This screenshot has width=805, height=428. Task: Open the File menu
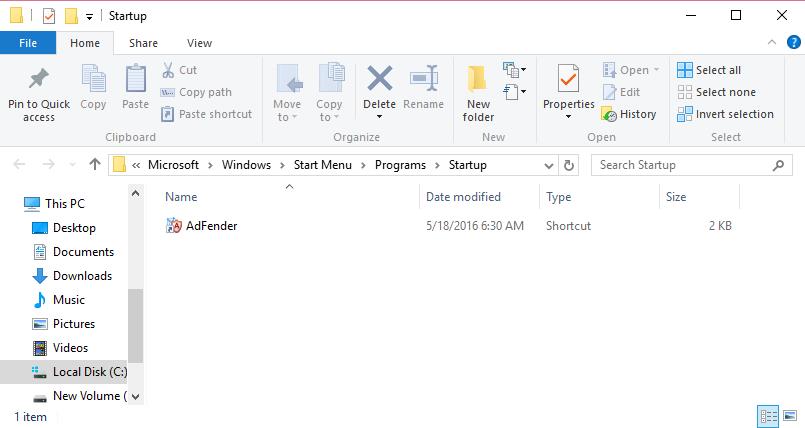click(x=27, y=43)
